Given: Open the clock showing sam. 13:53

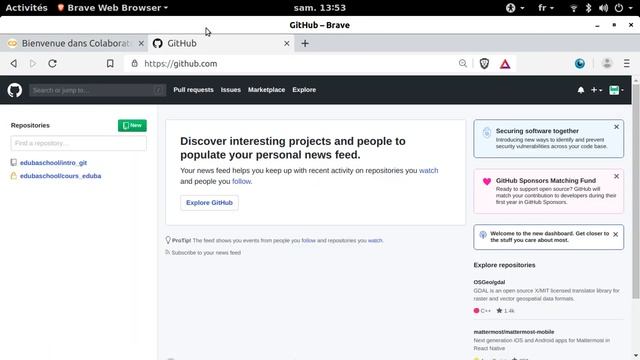Looking at the screenshot, I should tap(320, 8).
